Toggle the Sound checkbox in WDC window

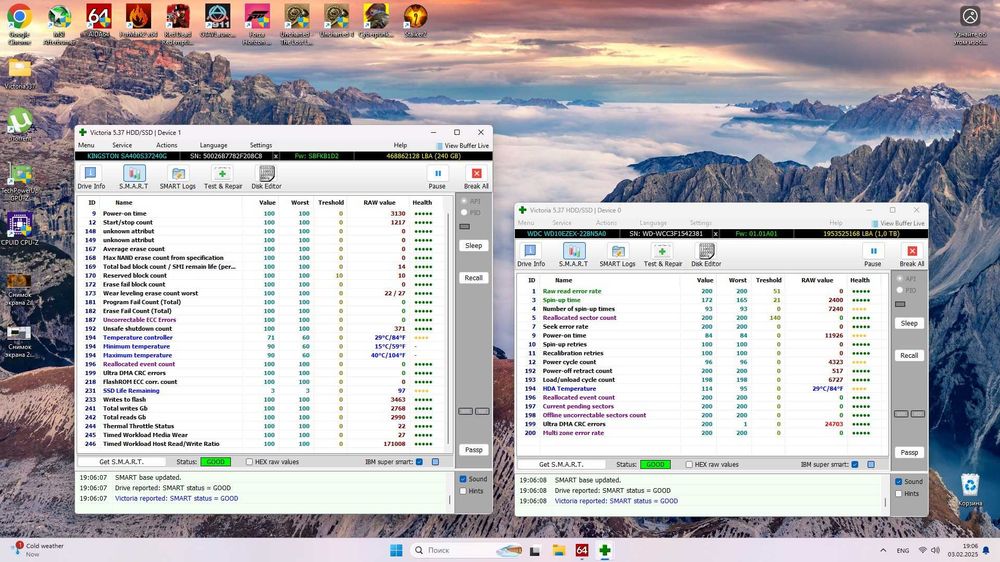[x=899, y=481]
